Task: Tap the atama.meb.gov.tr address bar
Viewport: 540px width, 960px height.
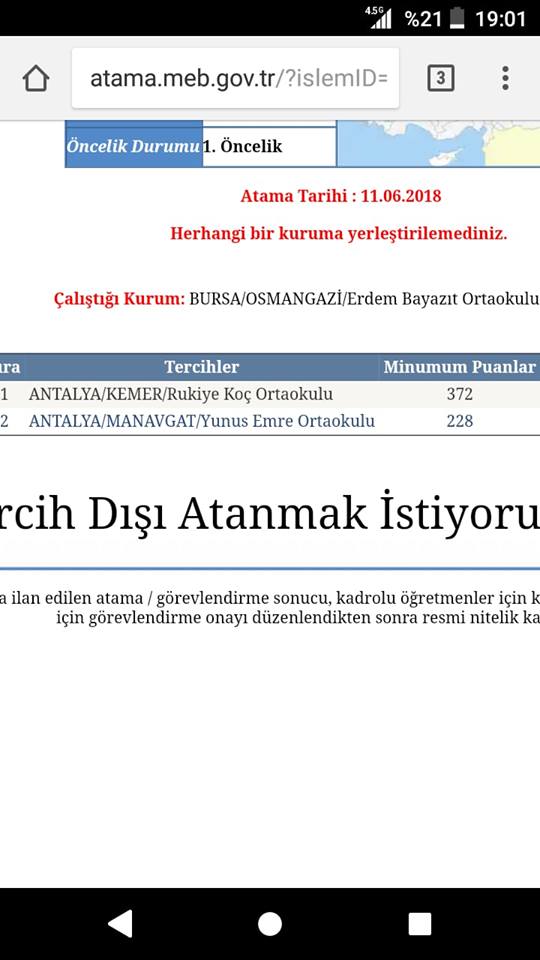Action: (235, 78)
